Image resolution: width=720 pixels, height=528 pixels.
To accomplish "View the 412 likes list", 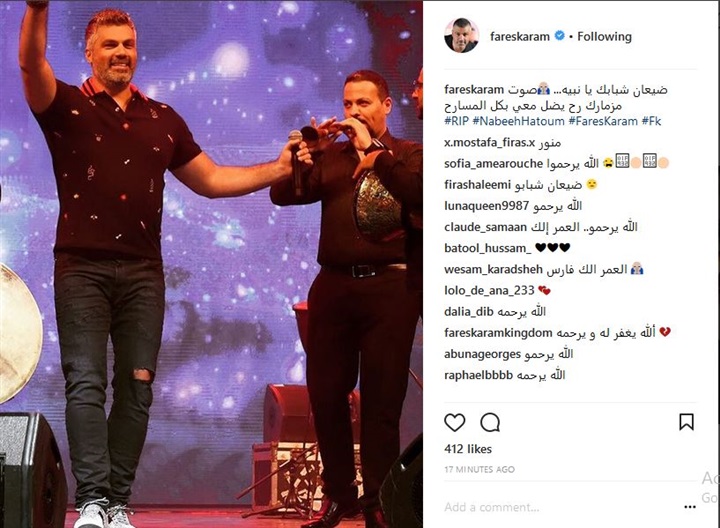I will (468, 449).
